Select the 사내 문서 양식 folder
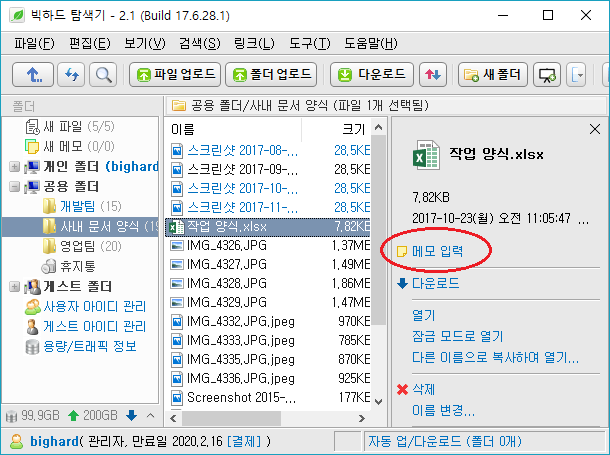 (80, 226)
